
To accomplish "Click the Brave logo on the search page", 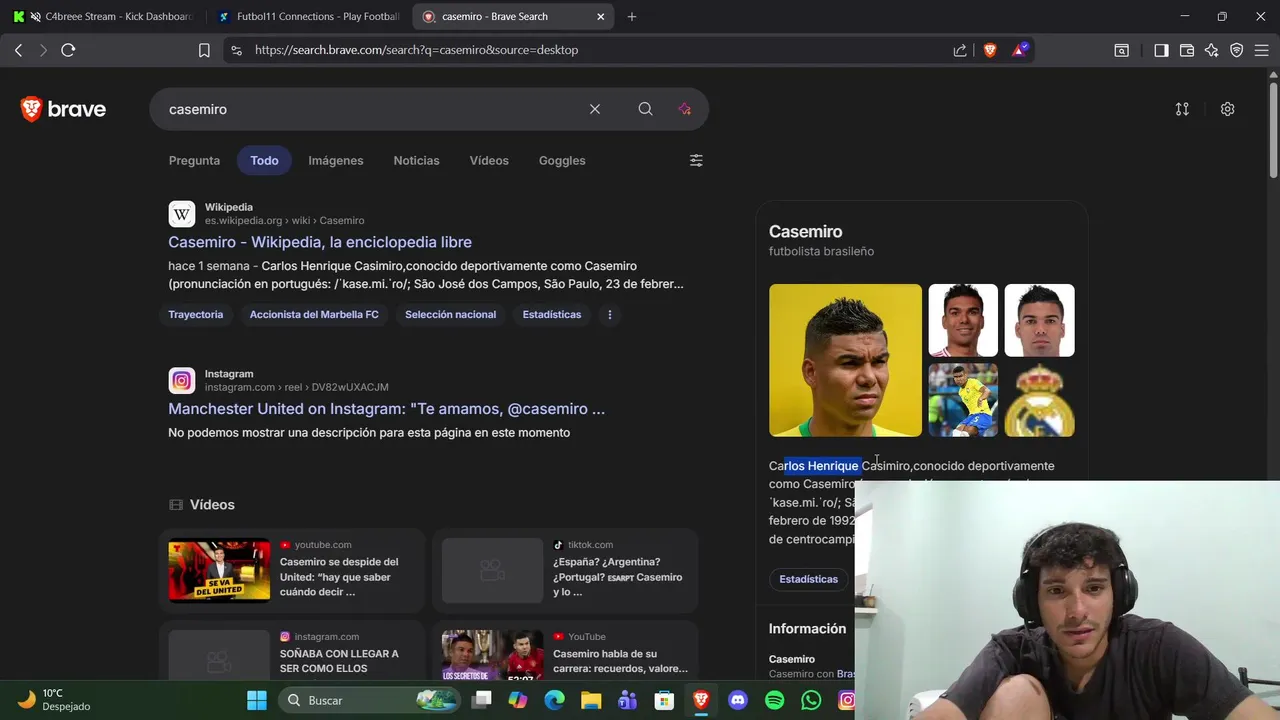I will coord(63,109).
